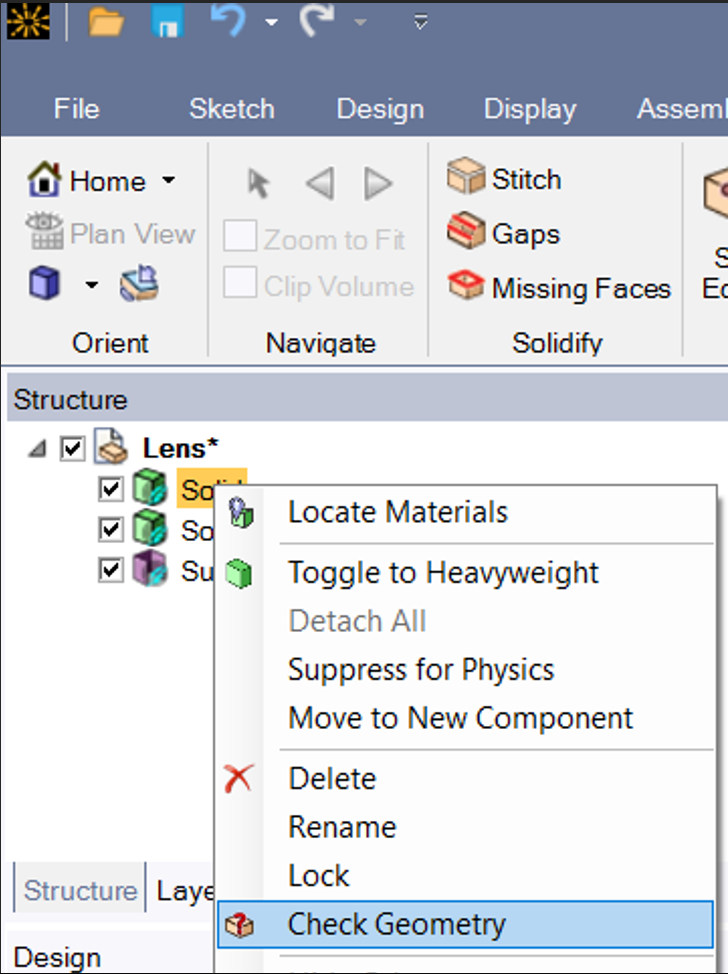The height and width of the screenshot is (974, 728).
Task: Collapse the Lens tree node
Action: (x=37, y=448)
